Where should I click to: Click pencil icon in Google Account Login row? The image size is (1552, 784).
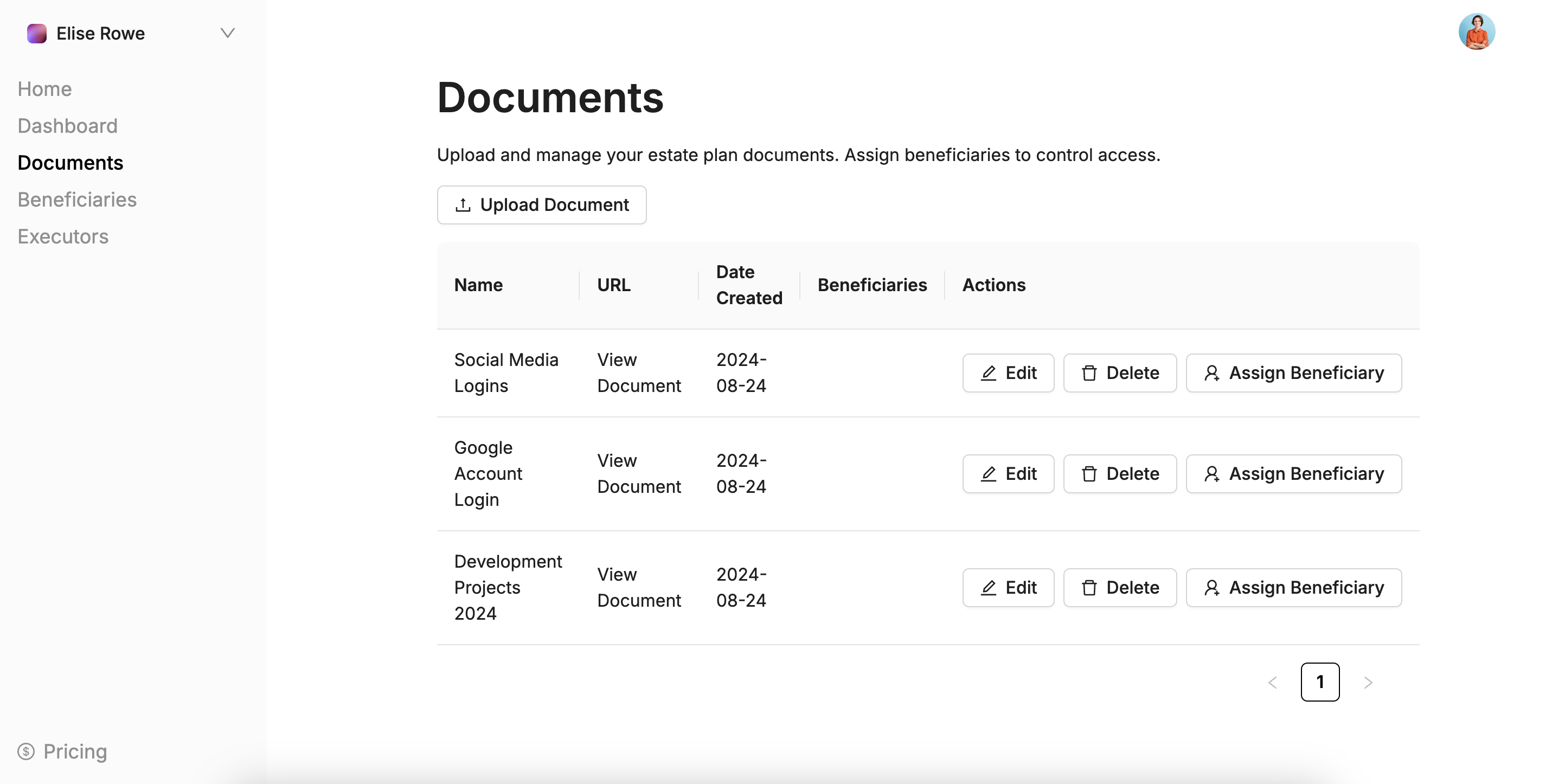click(x=988, y=473)
